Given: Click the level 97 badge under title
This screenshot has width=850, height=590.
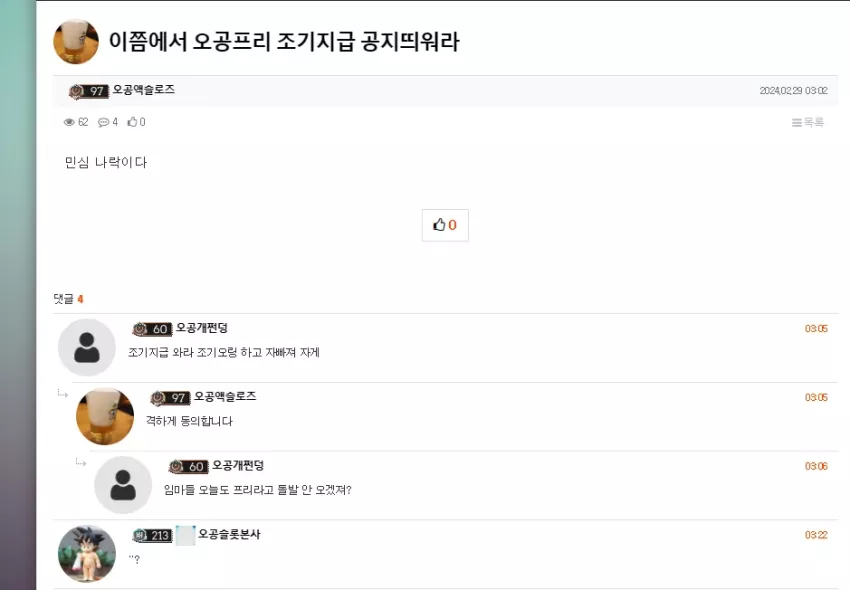Looking at the screenshot, I should (89, 91).
